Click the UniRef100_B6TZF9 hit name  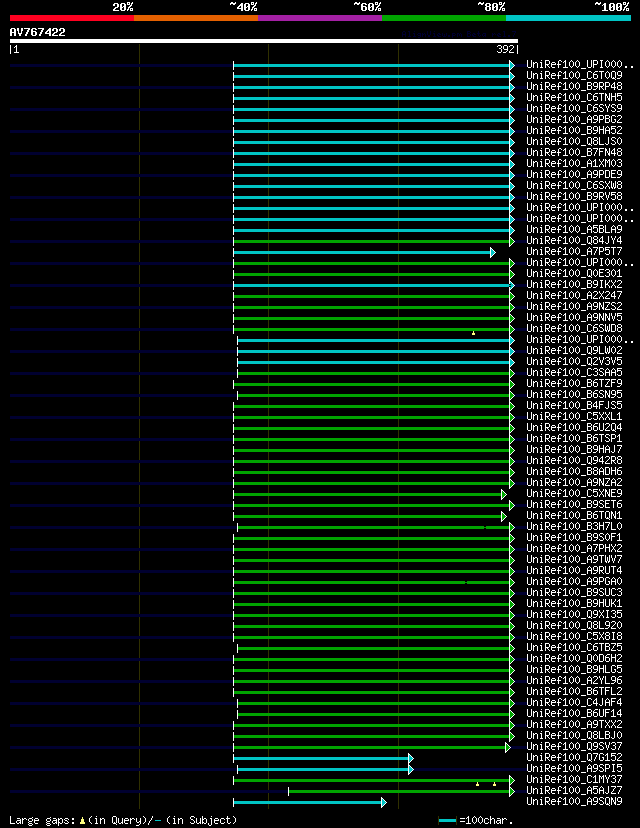pyautogui.click(x=574, y=383)
